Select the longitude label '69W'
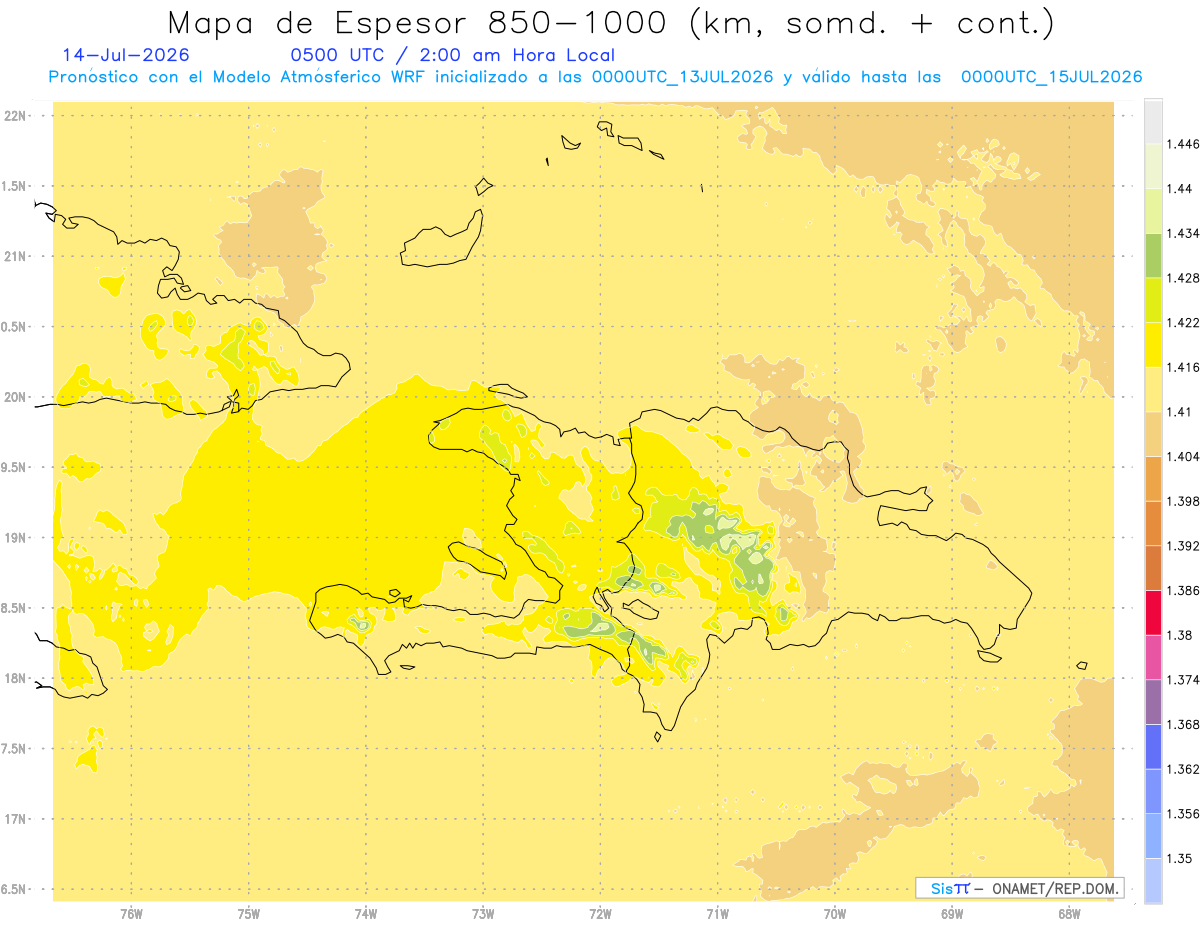 pyautogui.click(x=952, y=914)
